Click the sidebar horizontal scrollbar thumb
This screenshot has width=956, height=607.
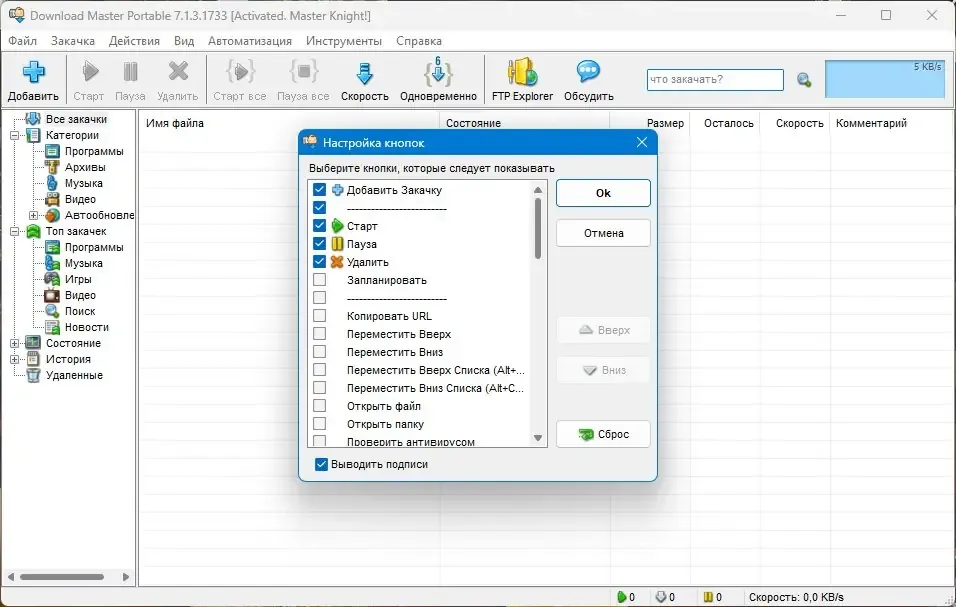(x=62, y=577)
